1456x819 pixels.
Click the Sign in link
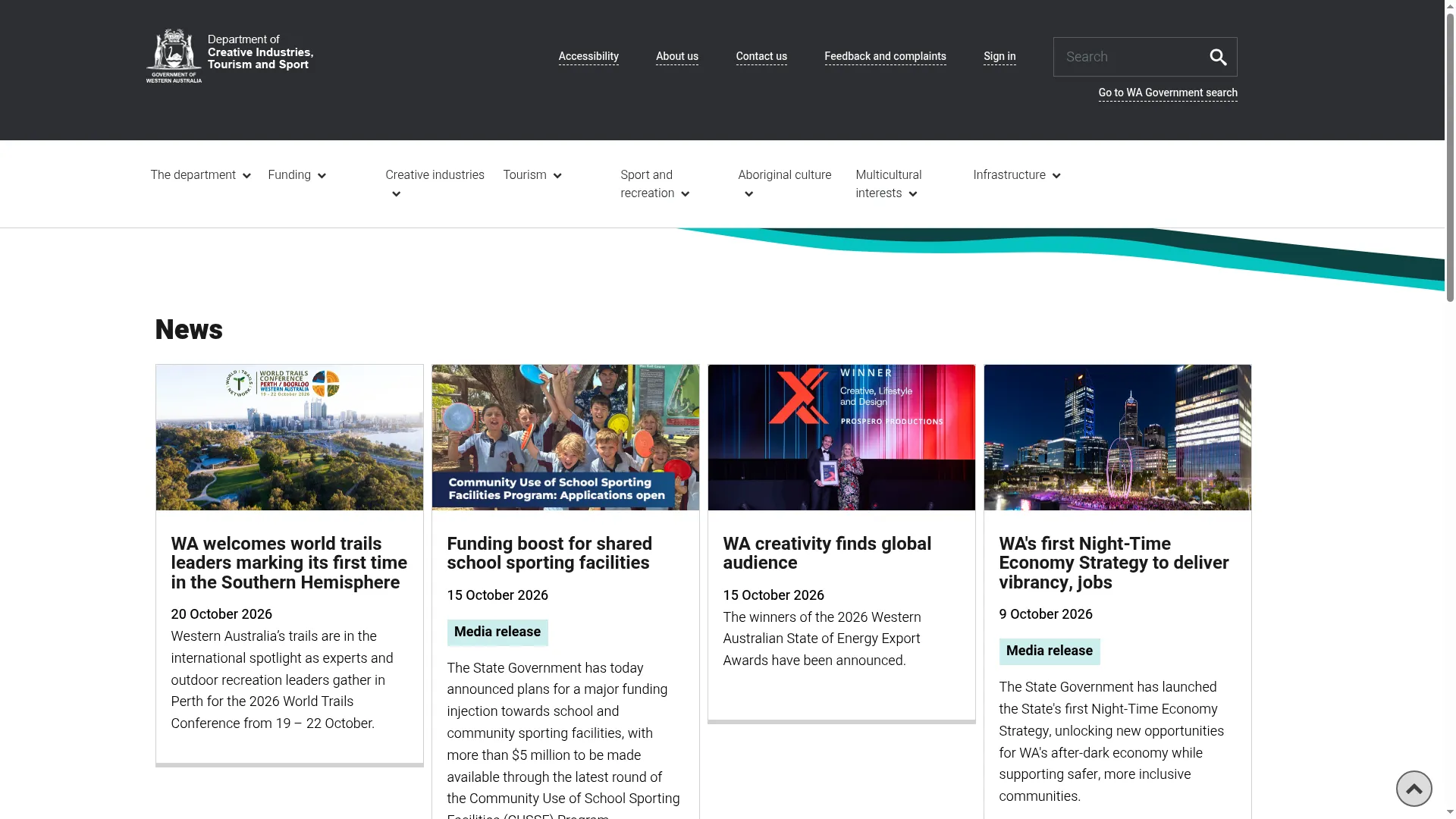tap(999, 57)
